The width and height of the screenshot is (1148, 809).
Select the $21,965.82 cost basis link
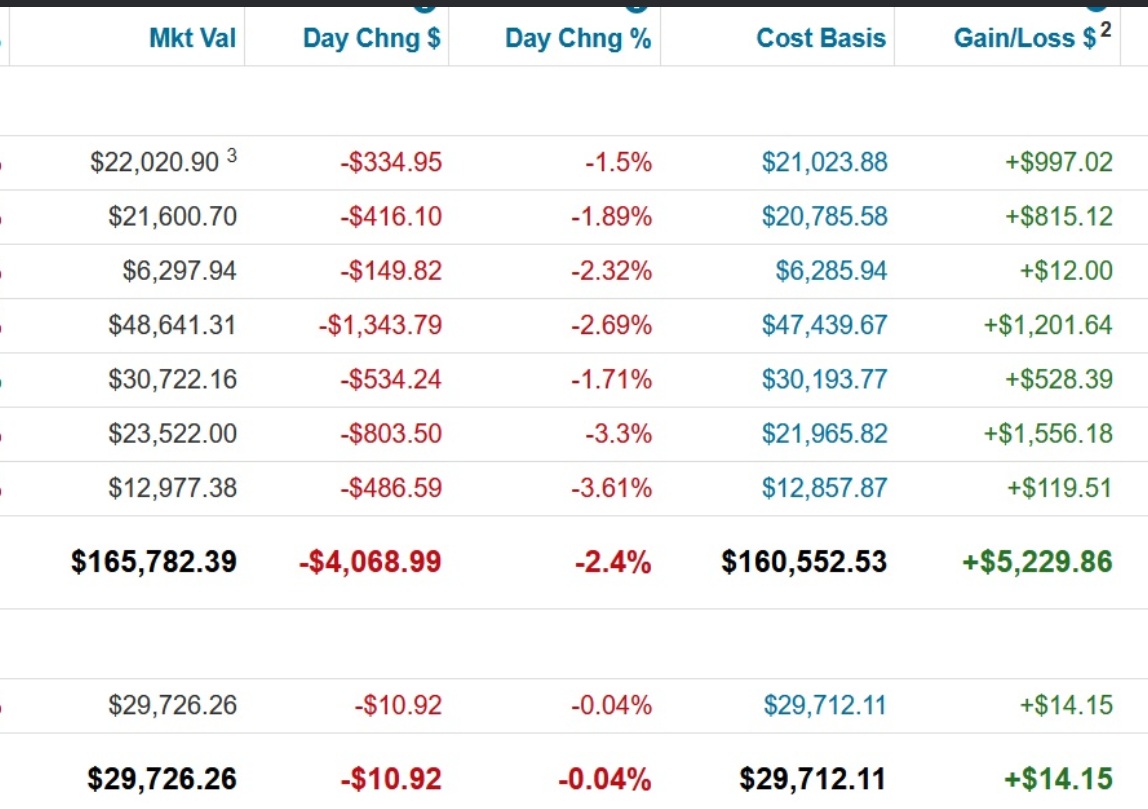[x=824, y=433]
